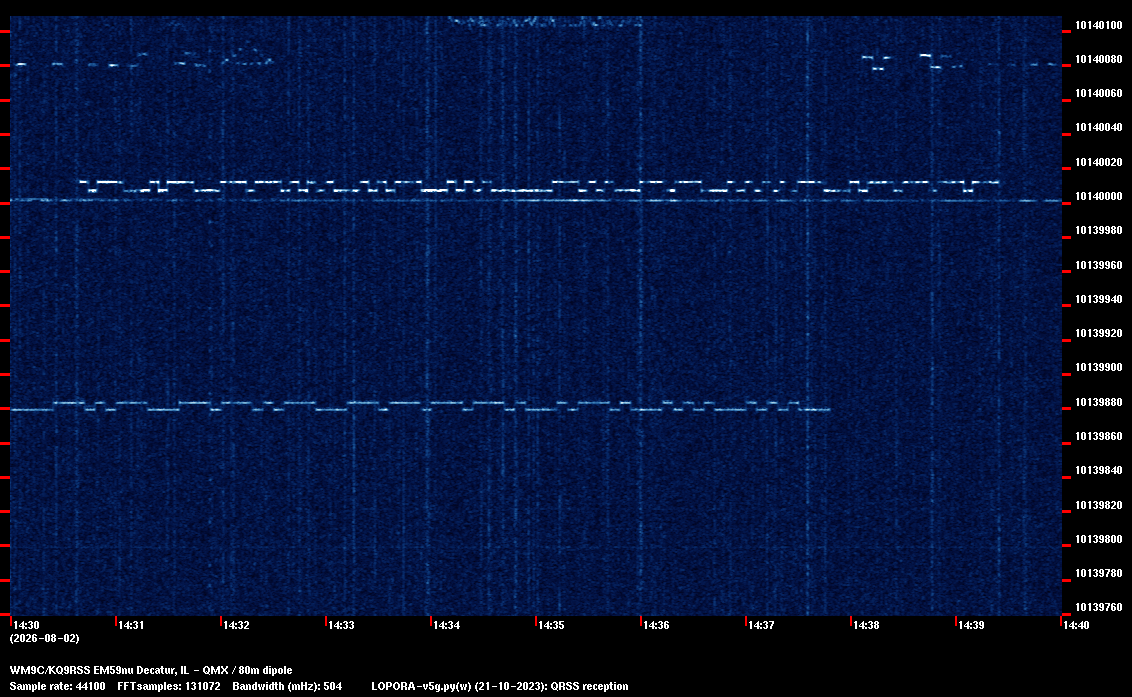1132x697 pixels.
Task: Click the 14:34 time axis label
Action: [x=447, y=625]
